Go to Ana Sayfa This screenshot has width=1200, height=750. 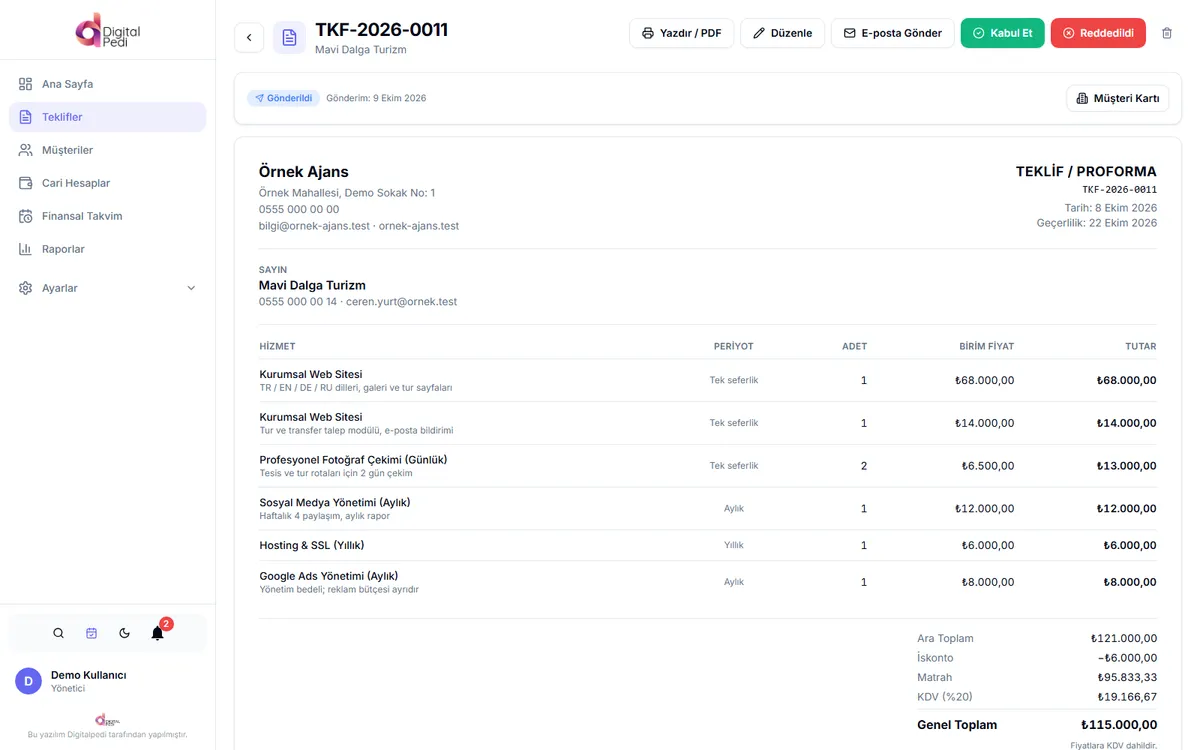(108, 84)
